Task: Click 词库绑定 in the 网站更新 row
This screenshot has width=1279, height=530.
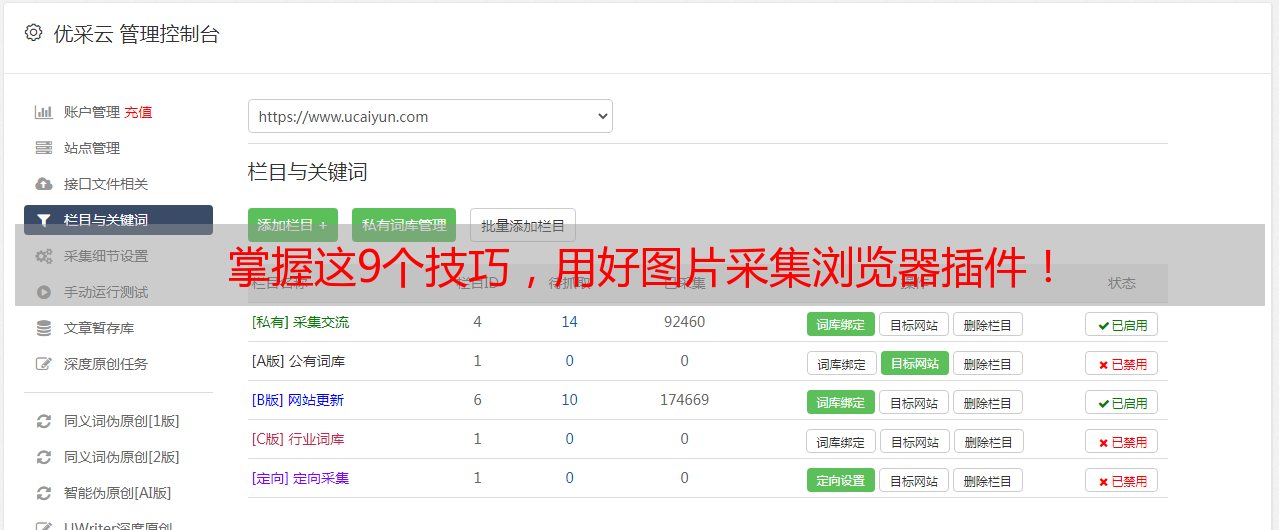Action: 841,402
